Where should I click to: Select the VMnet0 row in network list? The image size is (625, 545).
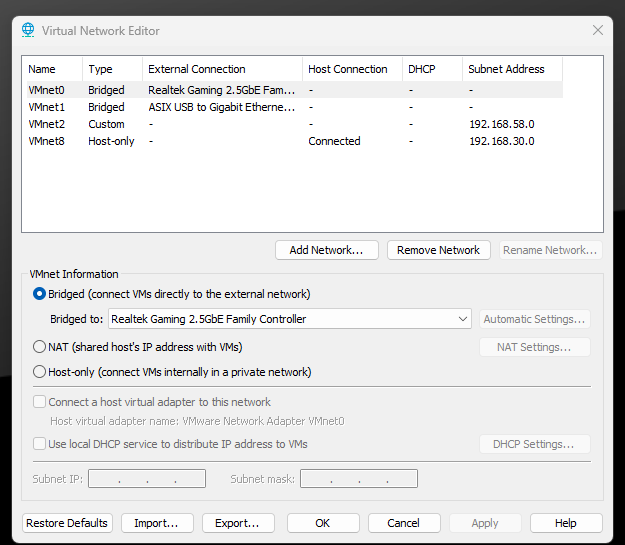(x=295, y=90)
